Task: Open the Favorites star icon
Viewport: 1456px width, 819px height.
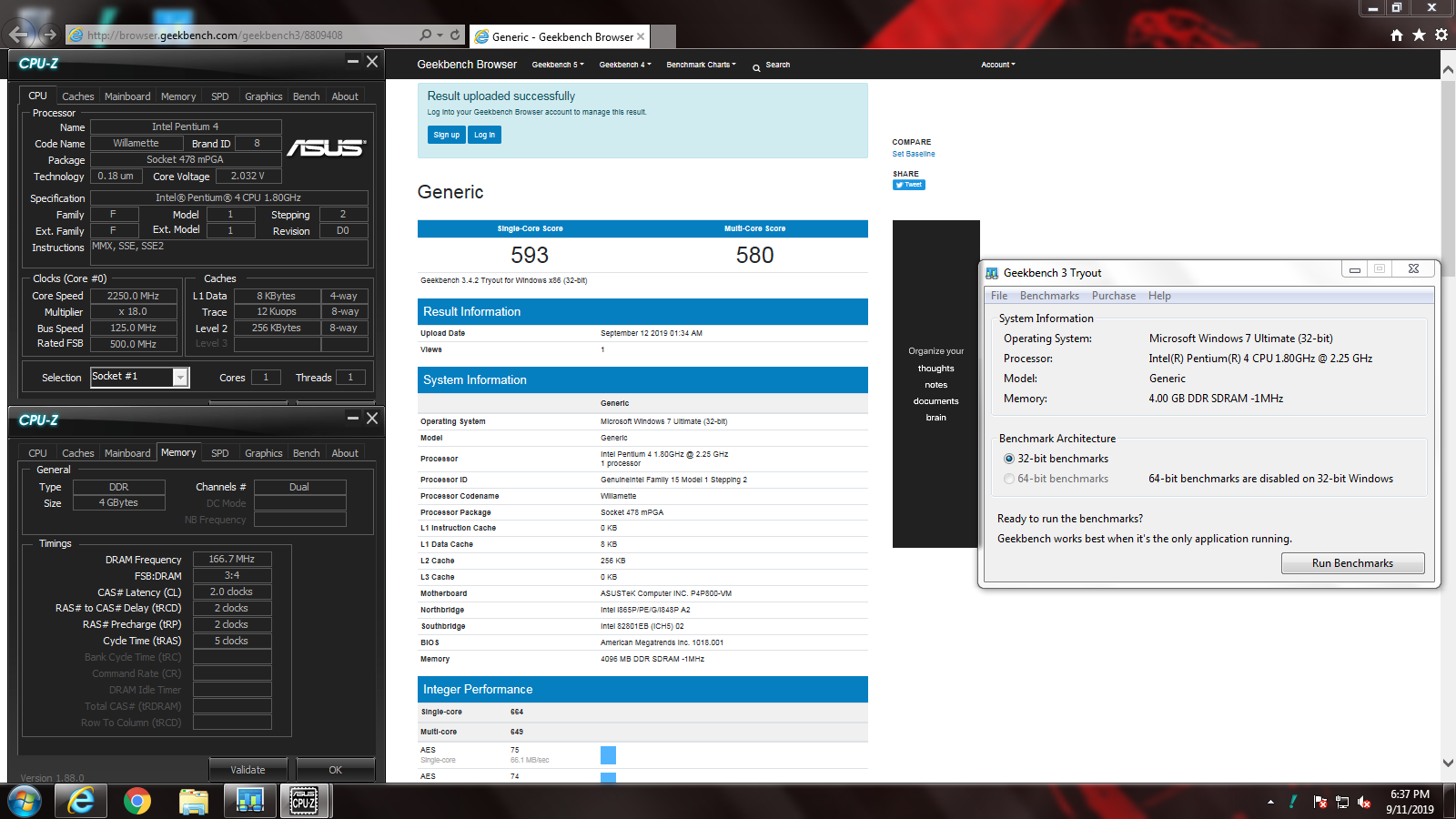Action: click(1419, 35)
